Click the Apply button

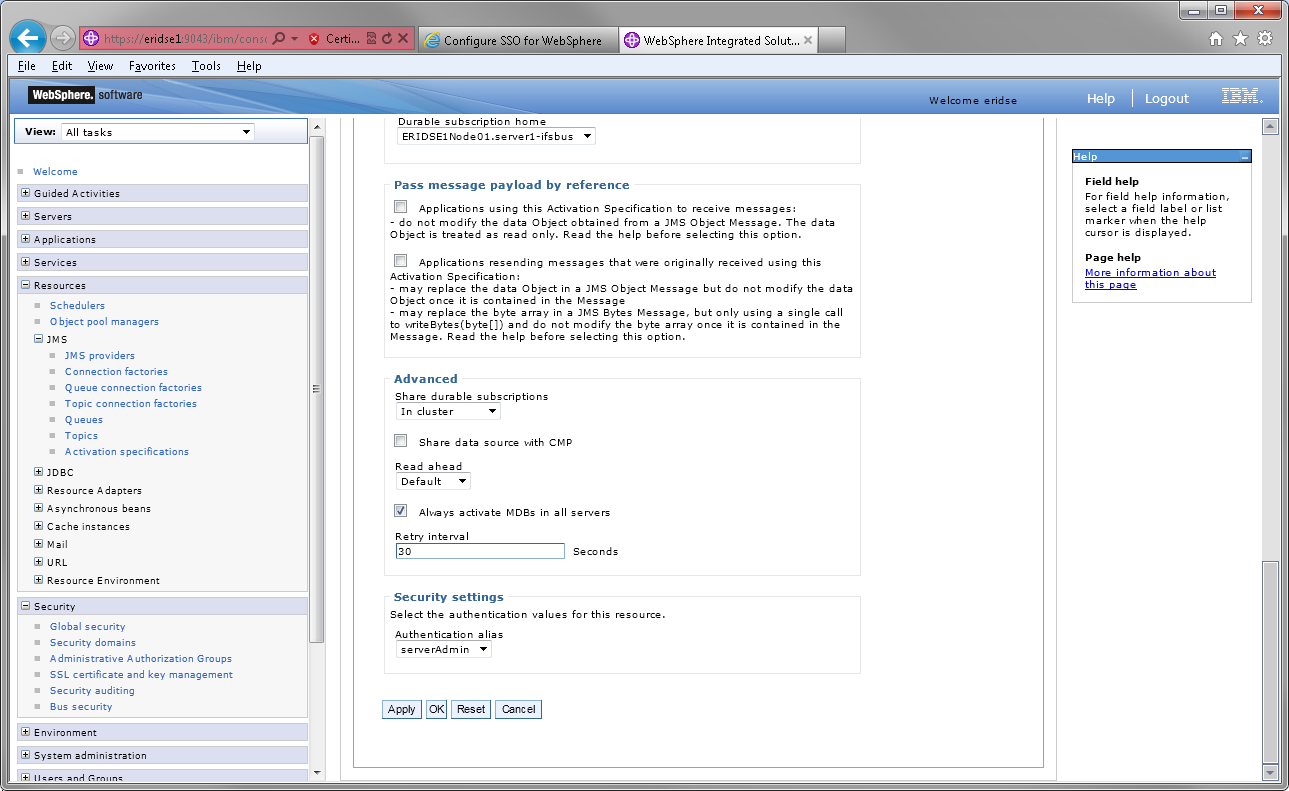[401, 709]
